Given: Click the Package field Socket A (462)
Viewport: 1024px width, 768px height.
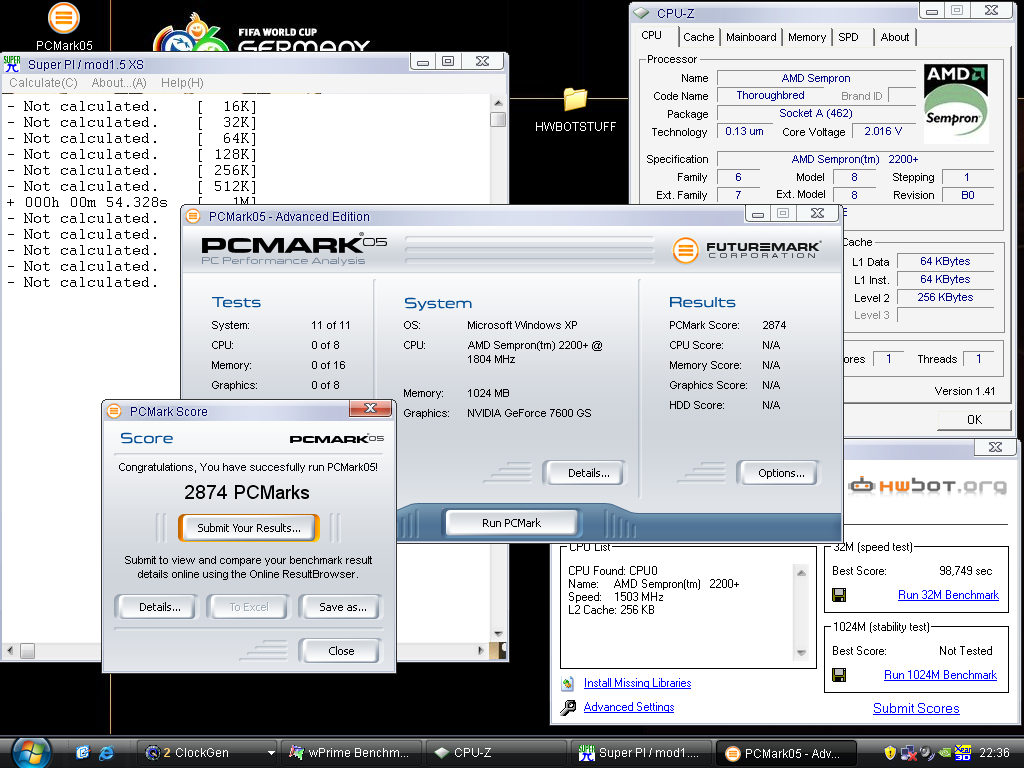Looking at the screenshot, I should point(816,113).
